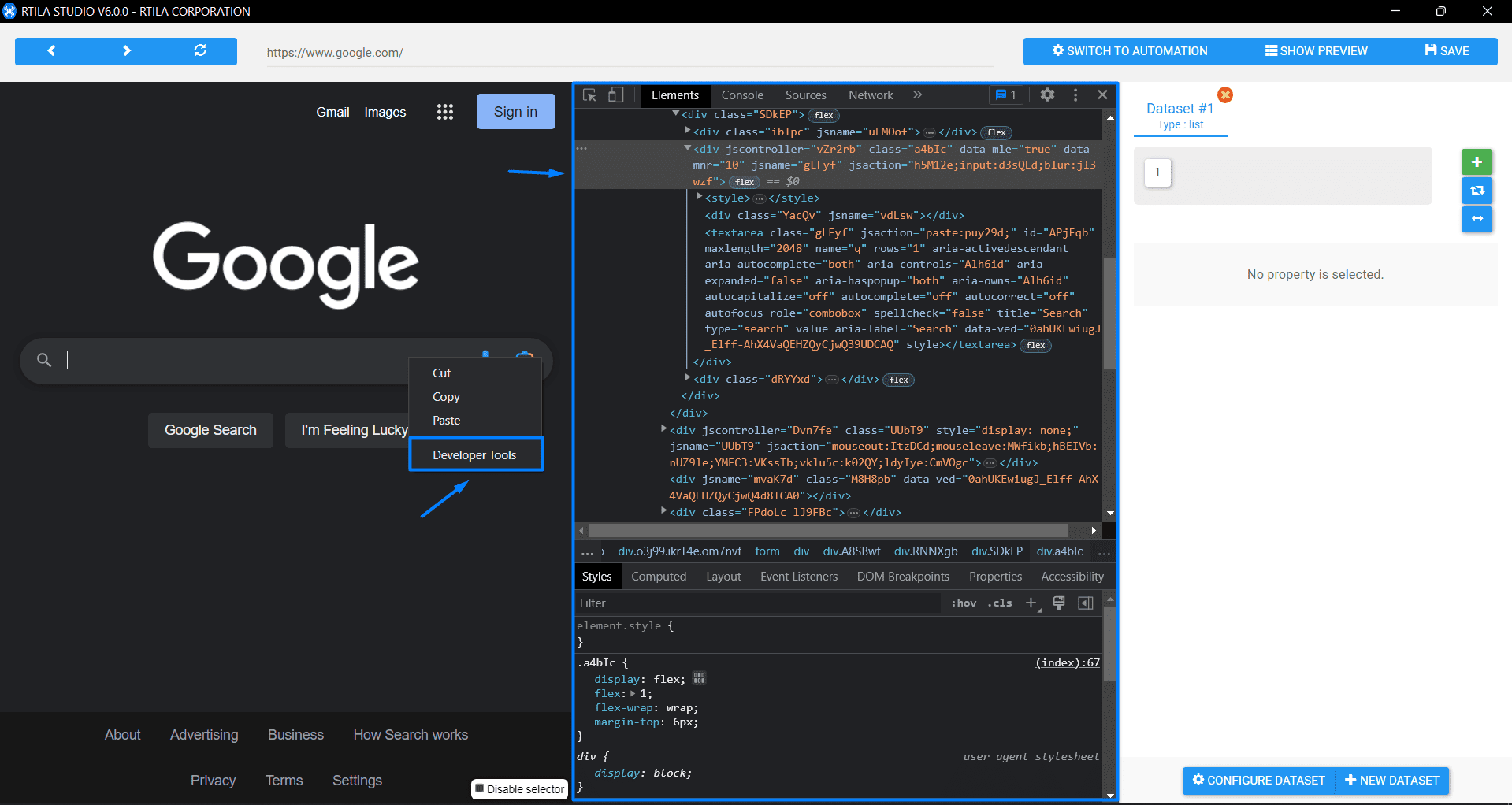Open the Gmail link

pos(332,112)
